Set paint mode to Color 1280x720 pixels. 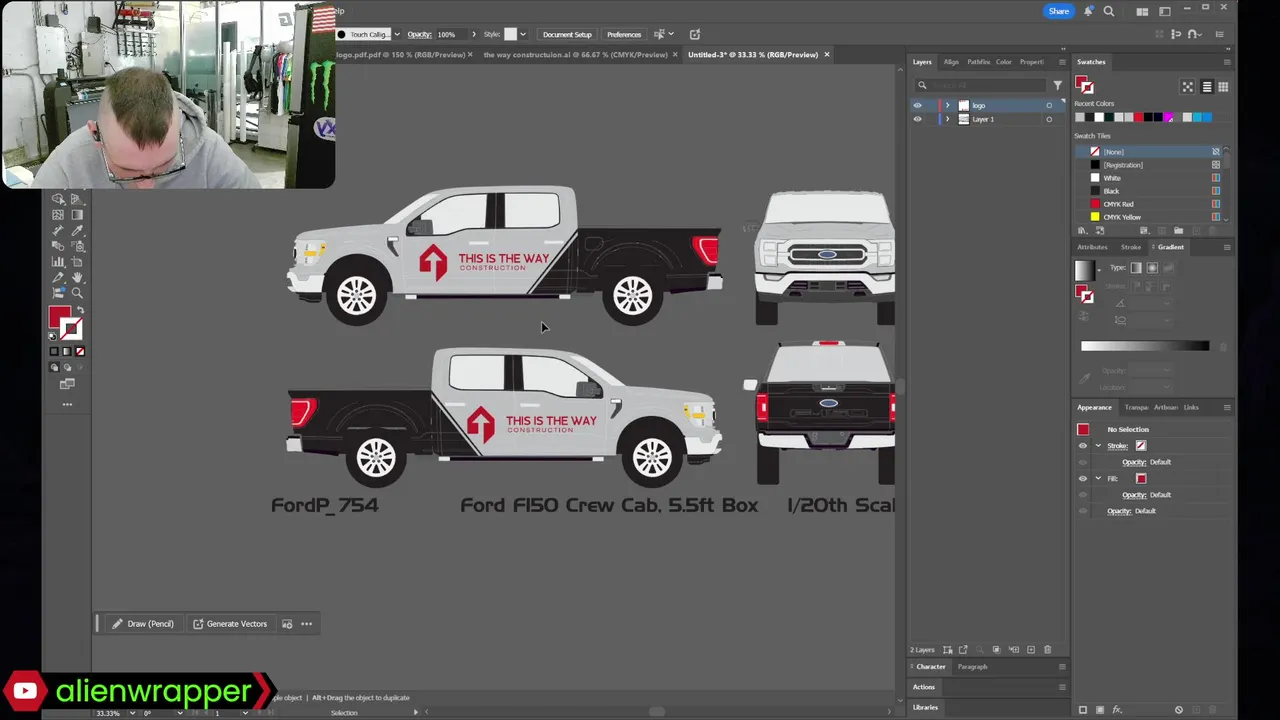pyautogui.click(x=54, y=351)
